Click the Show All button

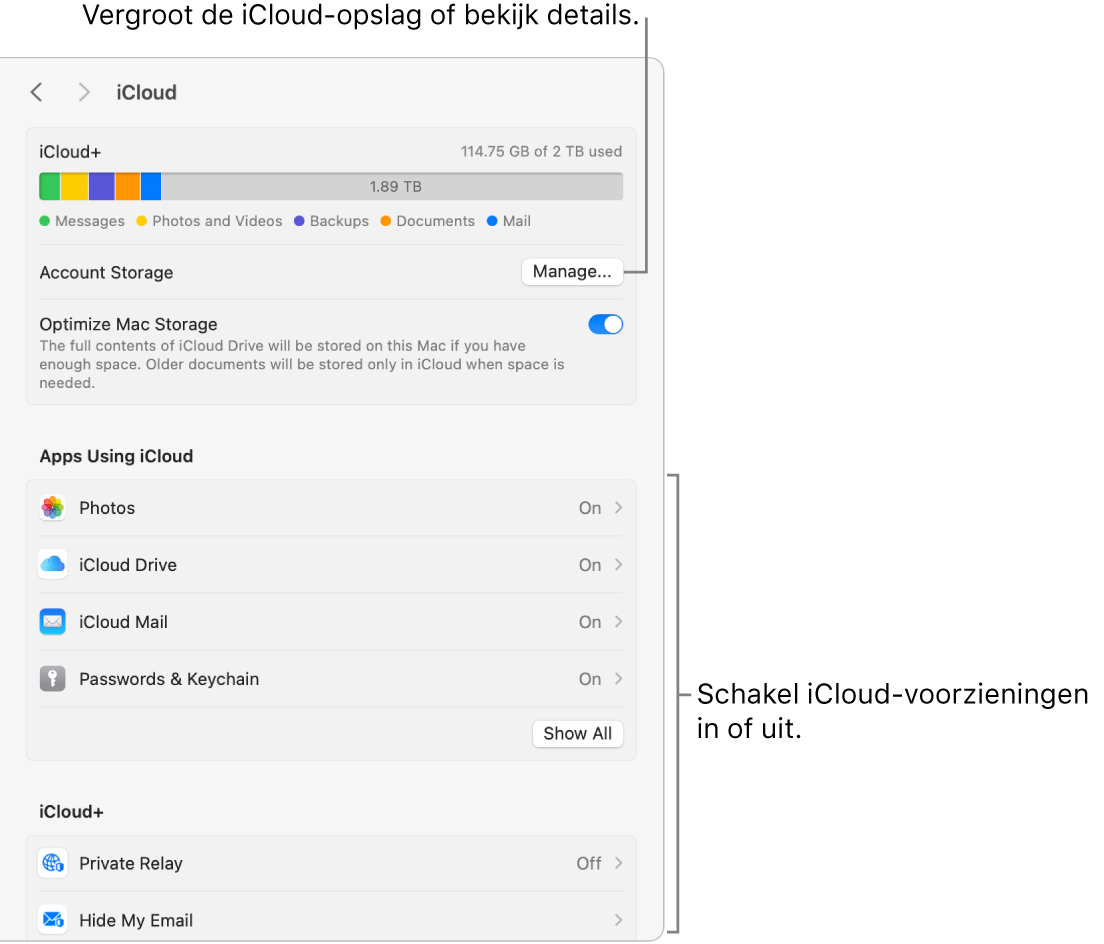pyautogui.click(x=578, y=733)
